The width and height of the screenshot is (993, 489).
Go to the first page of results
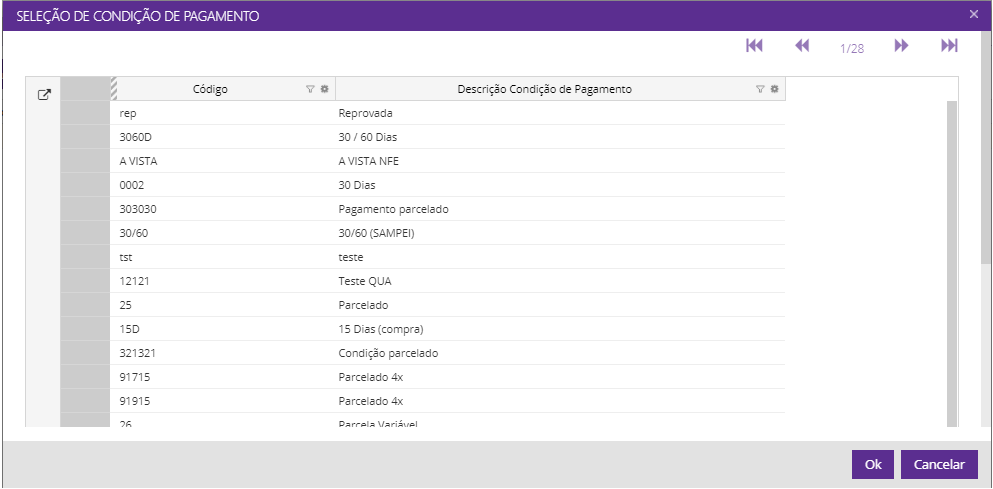[x=754, y=46]
